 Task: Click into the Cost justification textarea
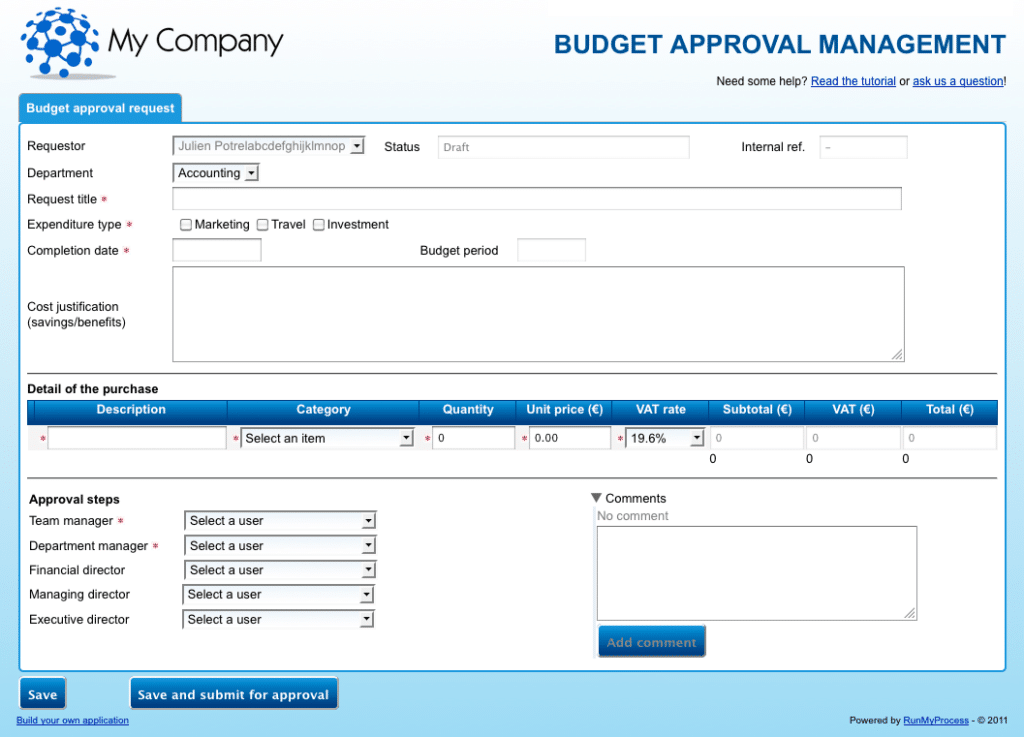coord(538,314)
